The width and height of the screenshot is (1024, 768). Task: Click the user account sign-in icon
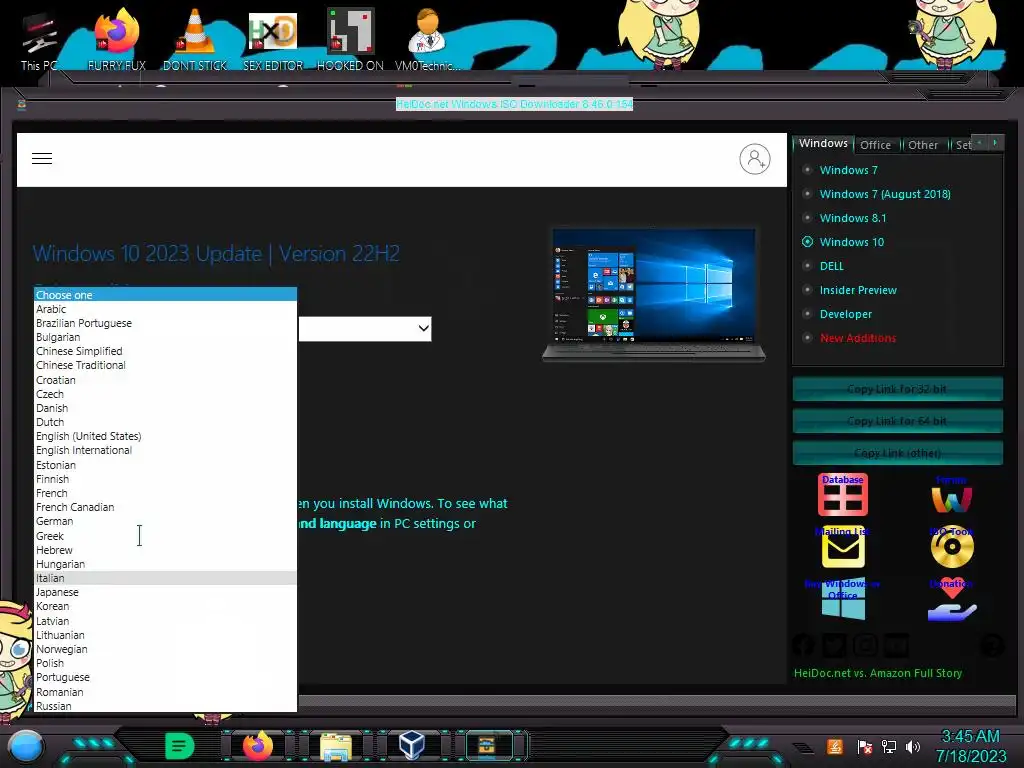[754, 159]
